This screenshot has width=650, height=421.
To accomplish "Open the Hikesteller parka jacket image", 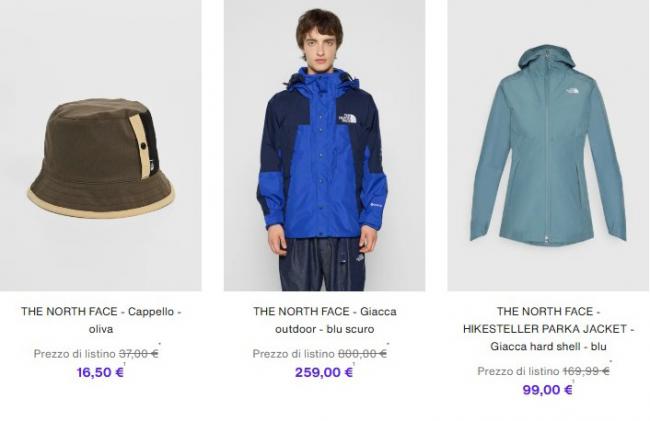I will (548, 145).
